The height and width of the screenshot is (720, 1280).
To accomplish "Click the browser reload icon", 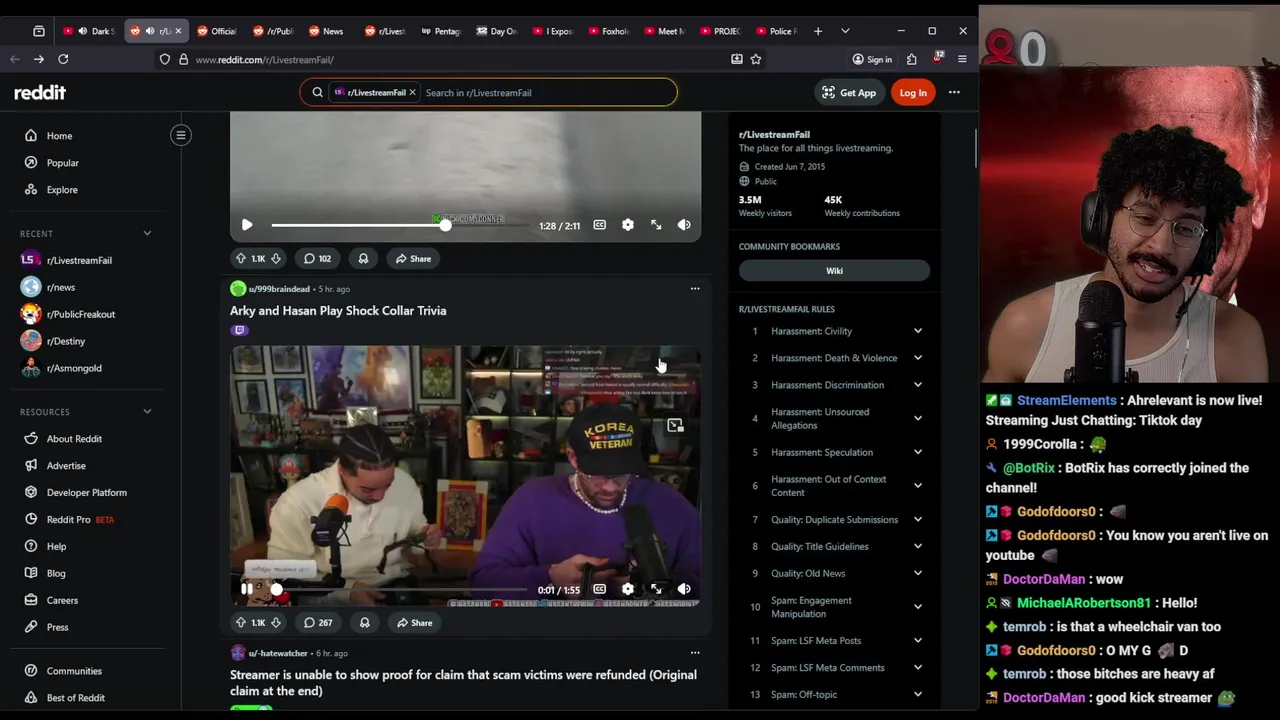I will click(63, 59).
